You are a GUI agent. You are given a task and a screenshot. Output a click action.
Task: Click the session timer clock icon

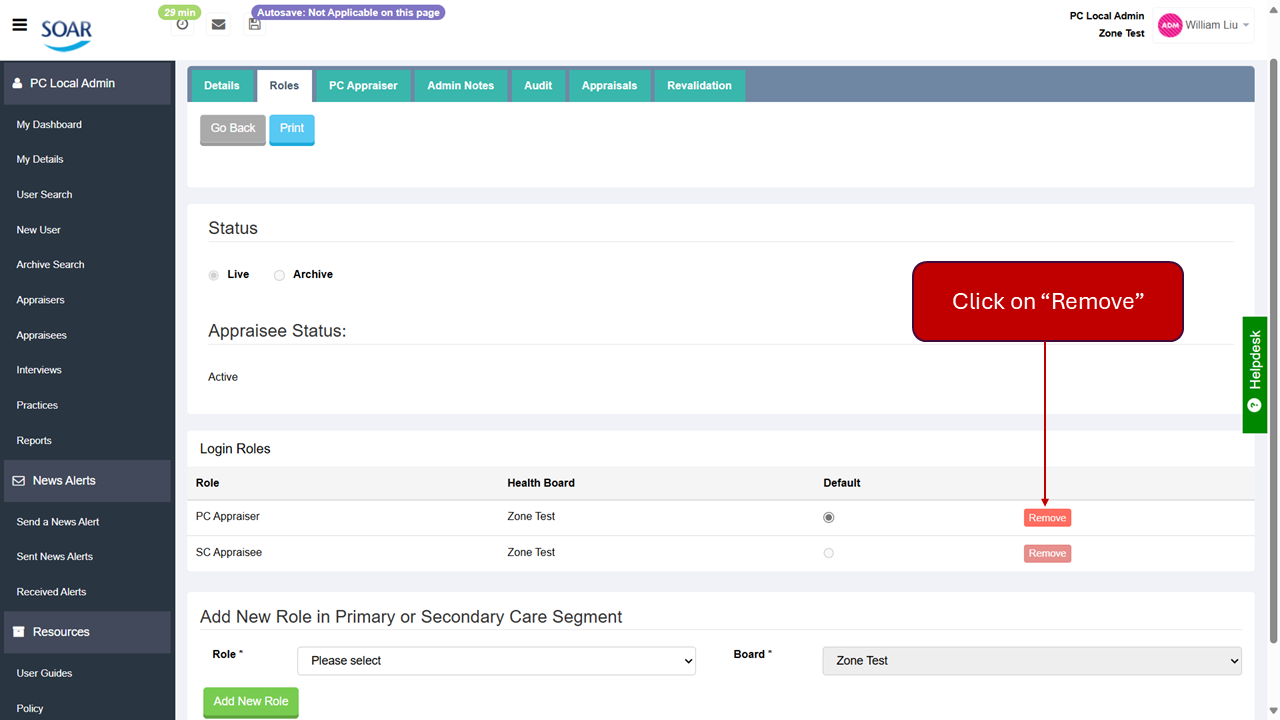click(182, 25)
